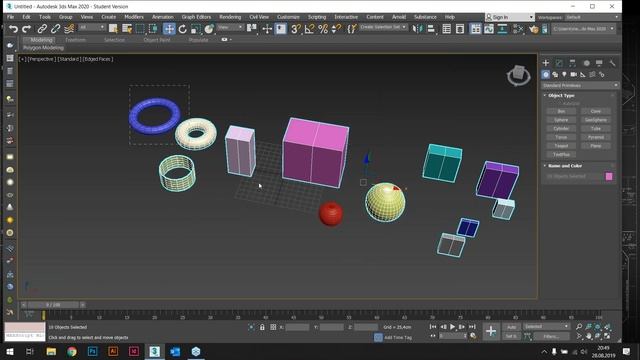Click the Rectangular Selection Region icon
This screenshot has height=360, width=640.
(x=140, y=29)
